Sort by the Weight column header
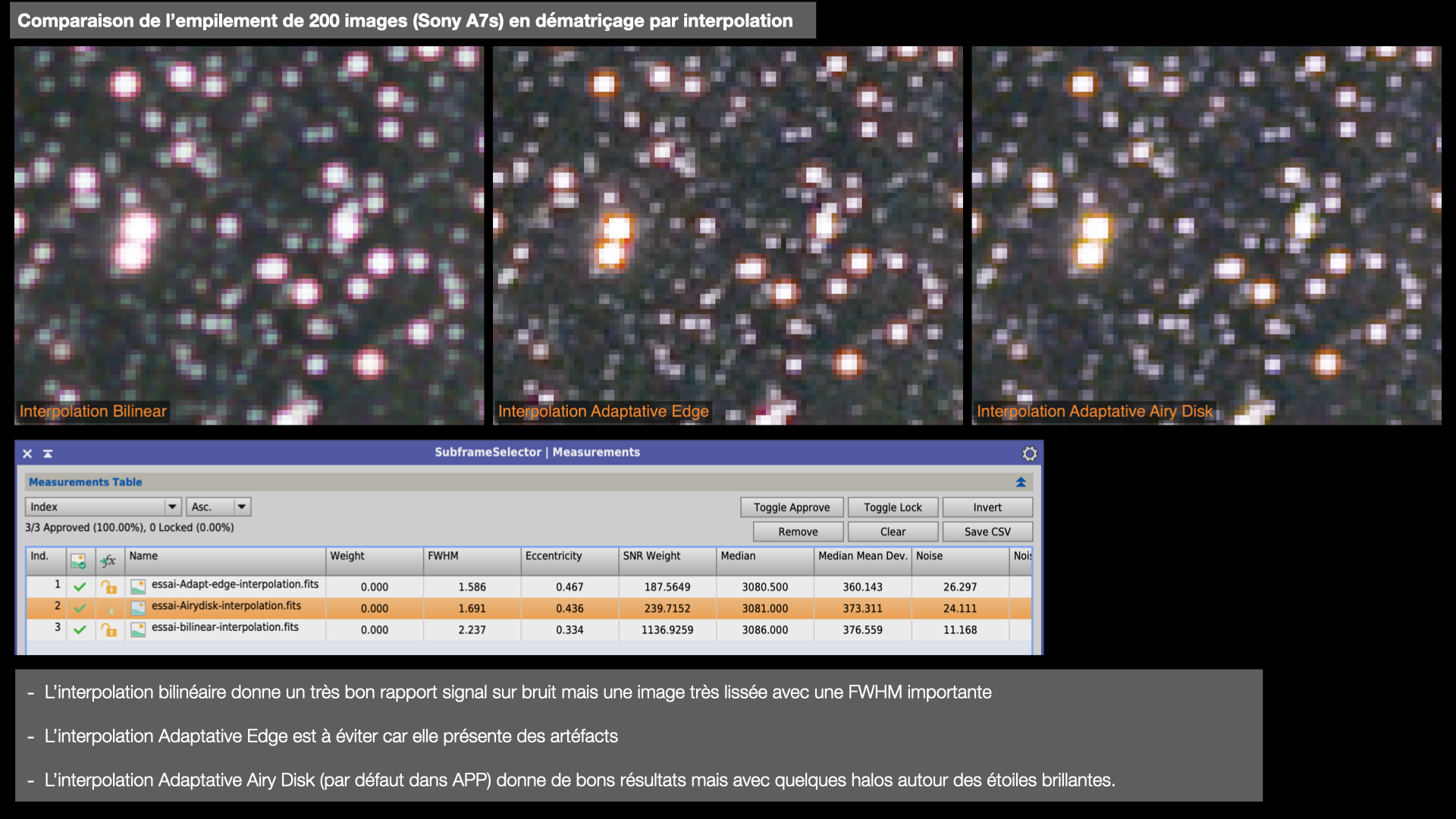The height and width of the screenshot is (819, 1456). (375, 561)
